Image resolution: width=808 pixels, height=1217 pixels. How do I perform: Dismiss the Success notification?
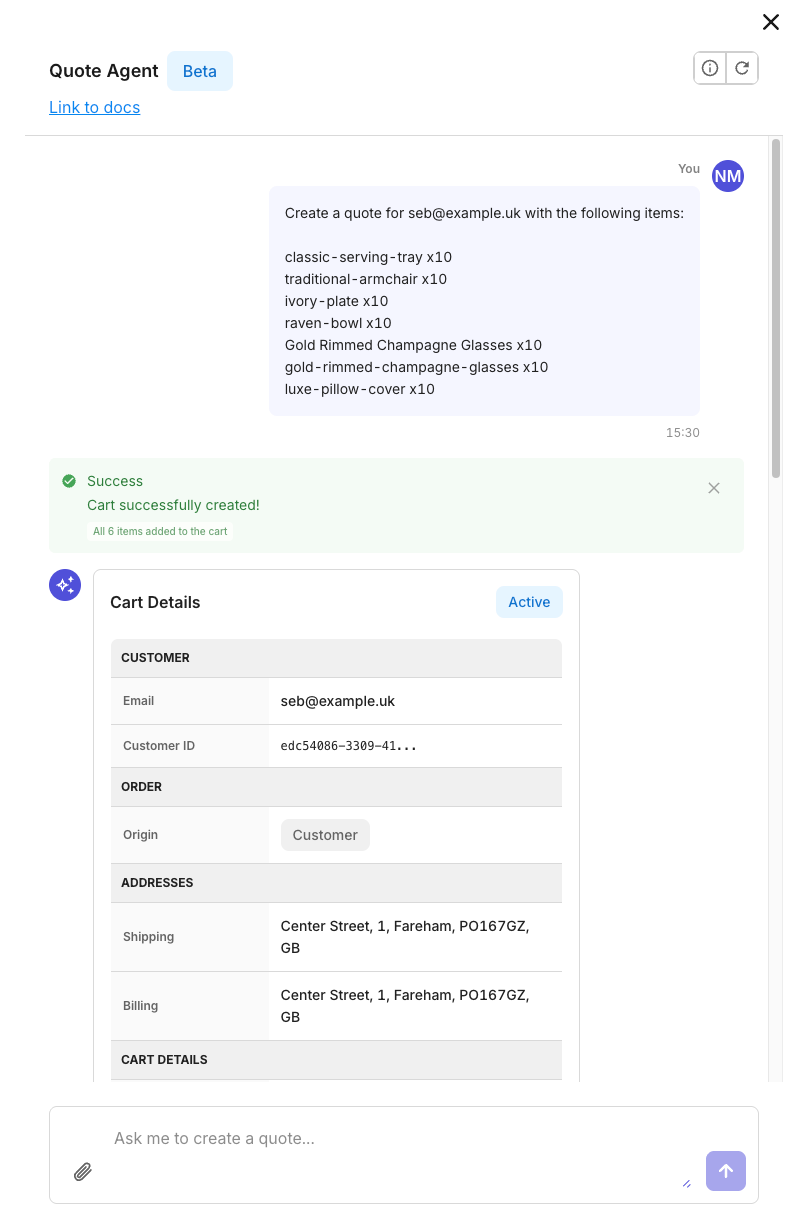point(714,488)
